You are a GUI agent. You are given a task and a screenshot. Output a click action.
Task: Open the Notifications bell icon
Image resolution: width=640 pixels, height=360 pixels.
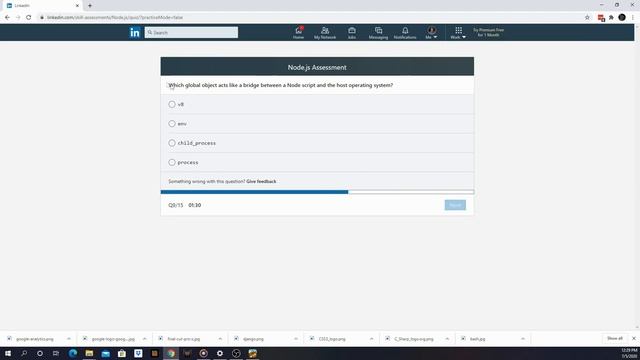click(405, 33)
